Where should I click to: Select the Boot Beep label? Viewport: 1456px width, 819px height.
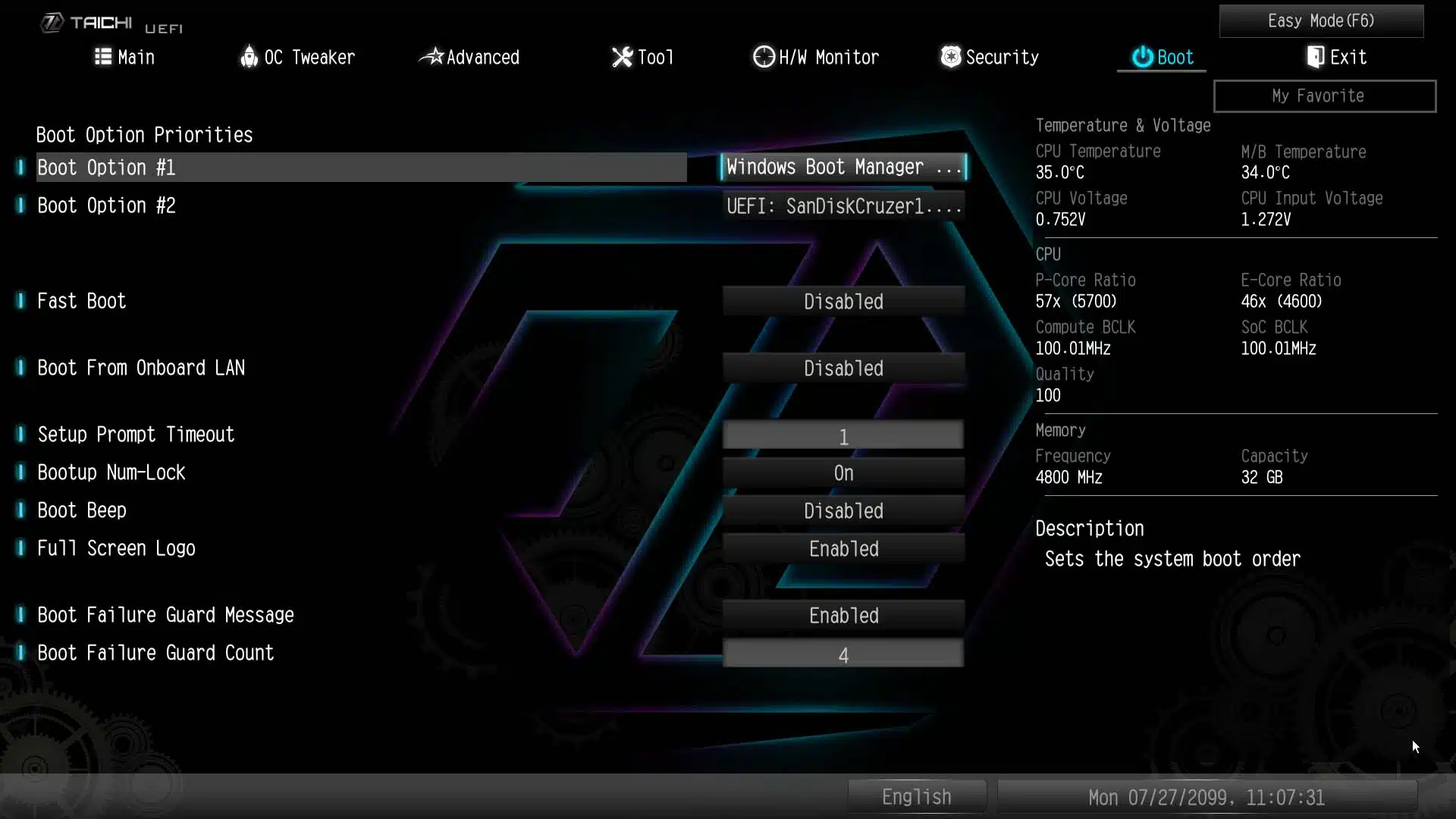(x=82, y=510)
